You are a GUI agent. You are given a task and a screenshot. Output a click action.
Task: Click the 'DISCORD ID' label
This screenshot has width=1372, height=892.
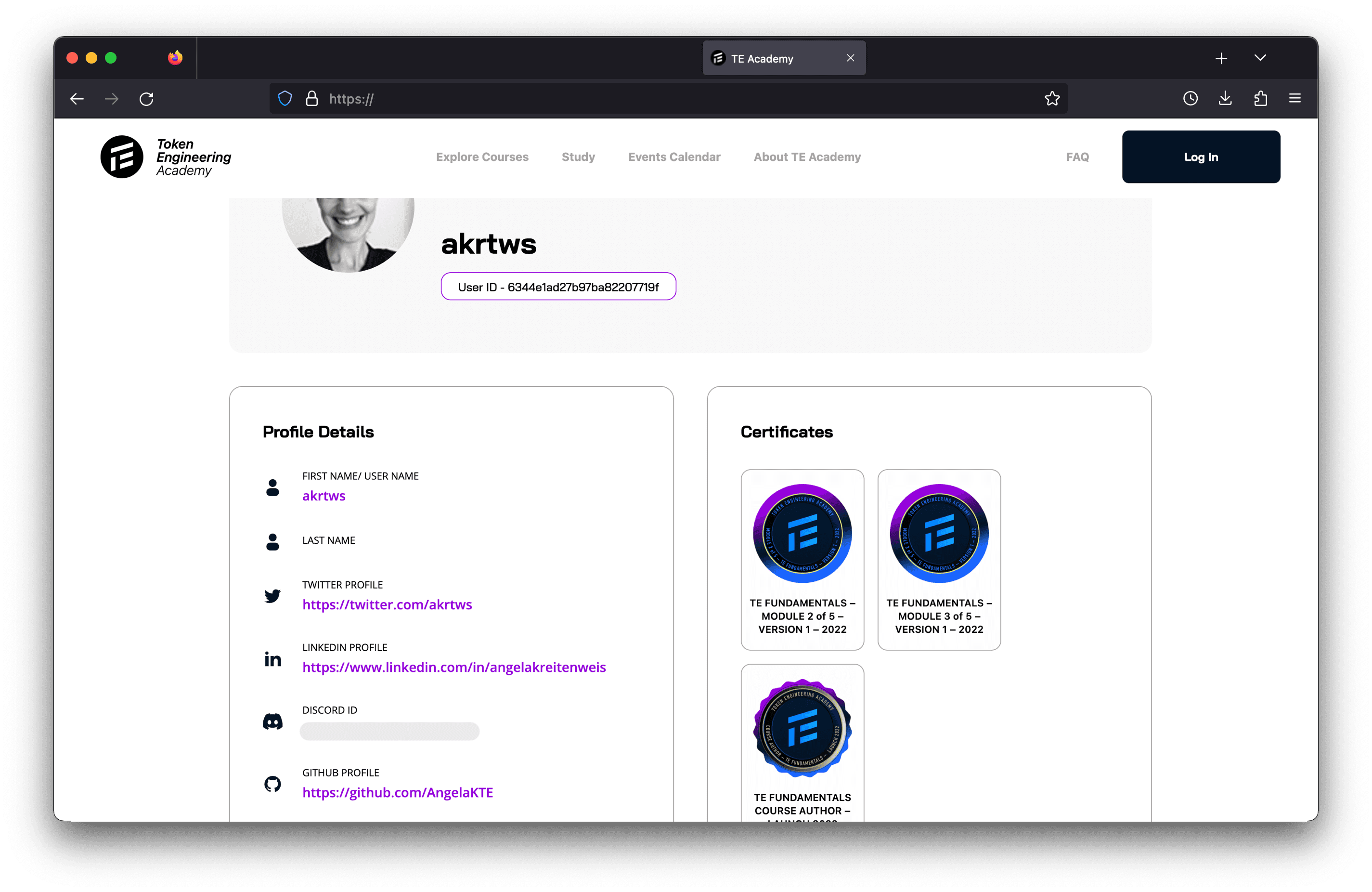(330, 710)
